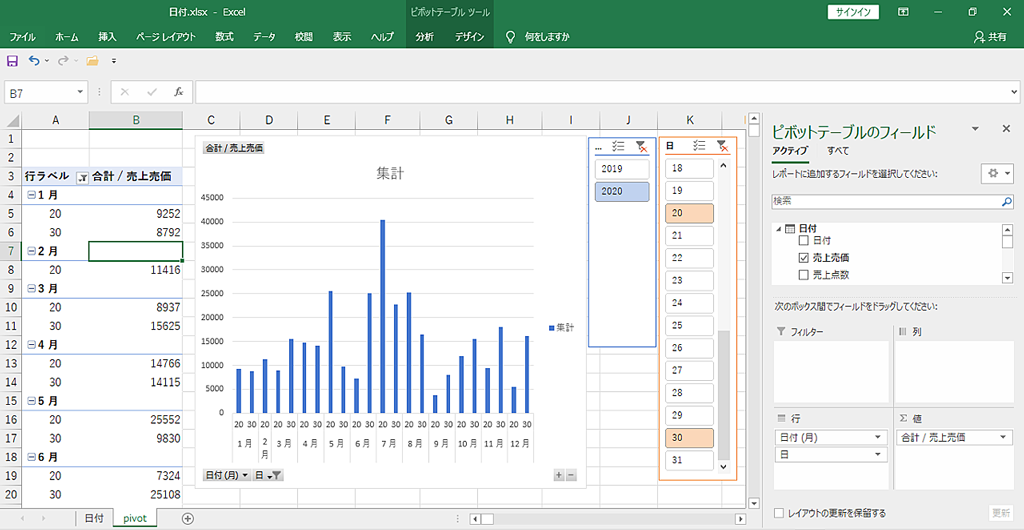Viewport: 1024px width, 530px height.
Task: Open 日 row field dropdown
Action: [877, 454]
